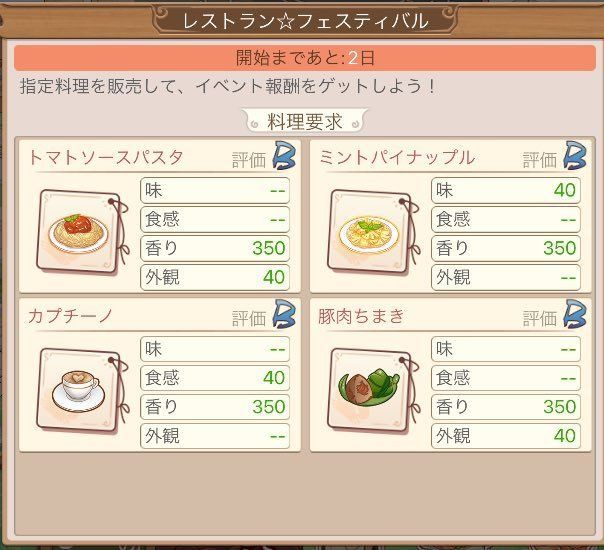The height and width of the screenshot is (550, 604).
Task: Click 外観 40 row of トマトソースパスタ
Action: tap(214, 277)
